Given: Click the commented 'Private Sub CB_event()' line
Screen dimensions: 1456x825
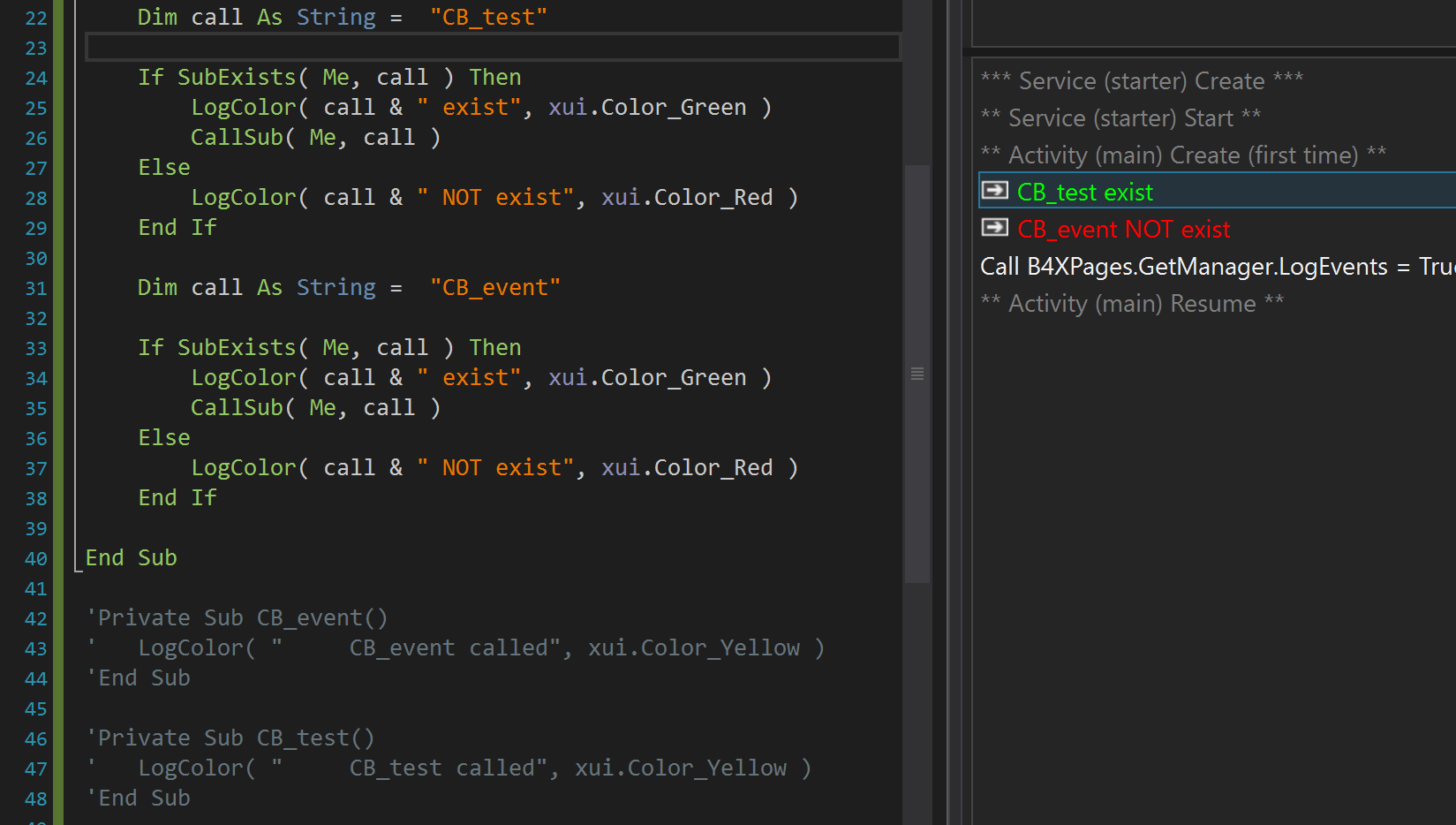Looking at the screenshot, I should pos(237,617).
